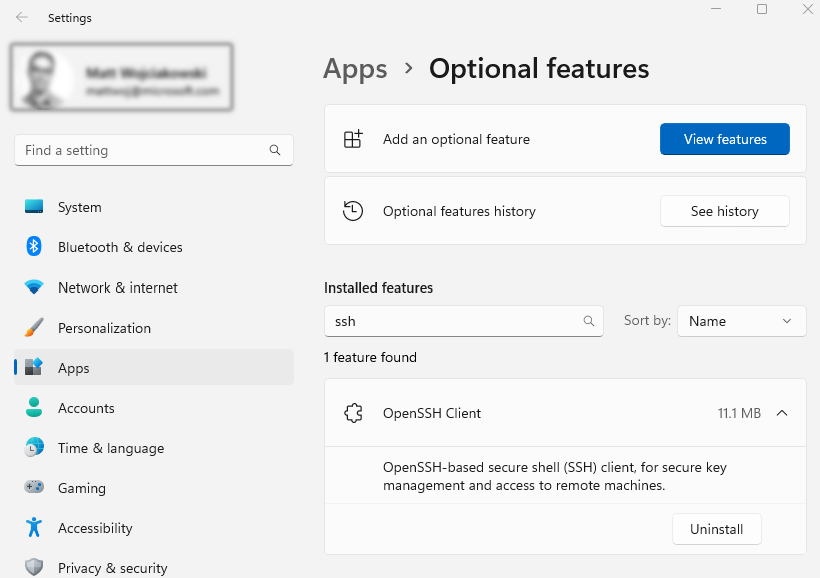Collapse the OpenSSH Client details chevron

(782, 413)
